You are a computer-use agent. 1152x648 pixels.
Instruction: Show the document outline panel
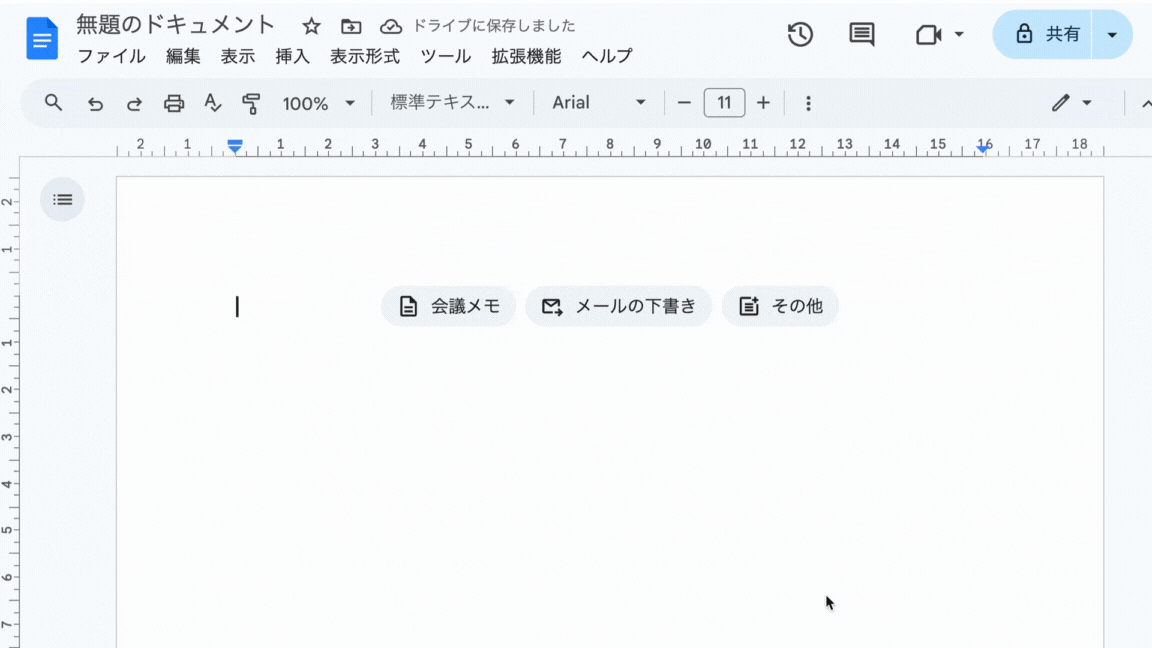click(62, 199)
